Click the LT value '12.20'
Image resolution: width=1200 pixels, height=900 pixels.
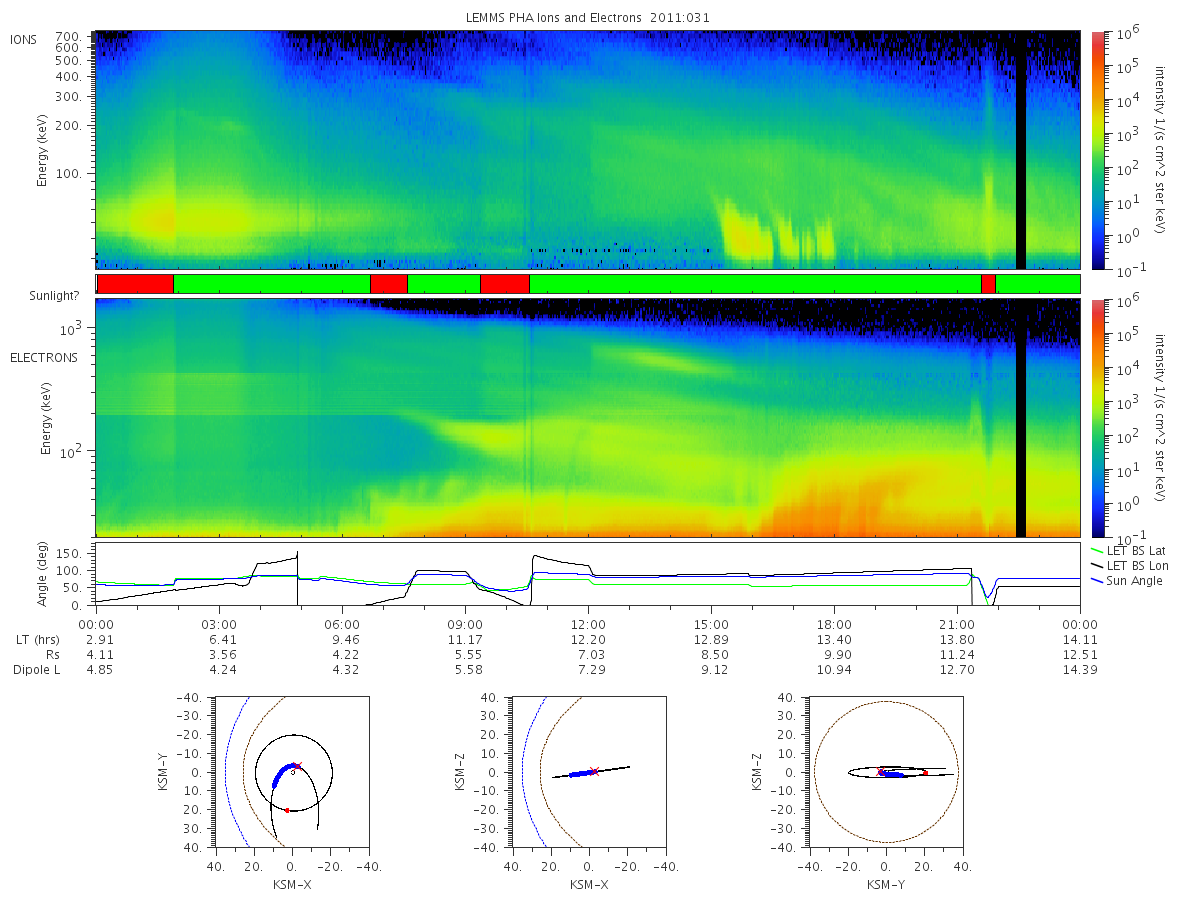[588, 638]
